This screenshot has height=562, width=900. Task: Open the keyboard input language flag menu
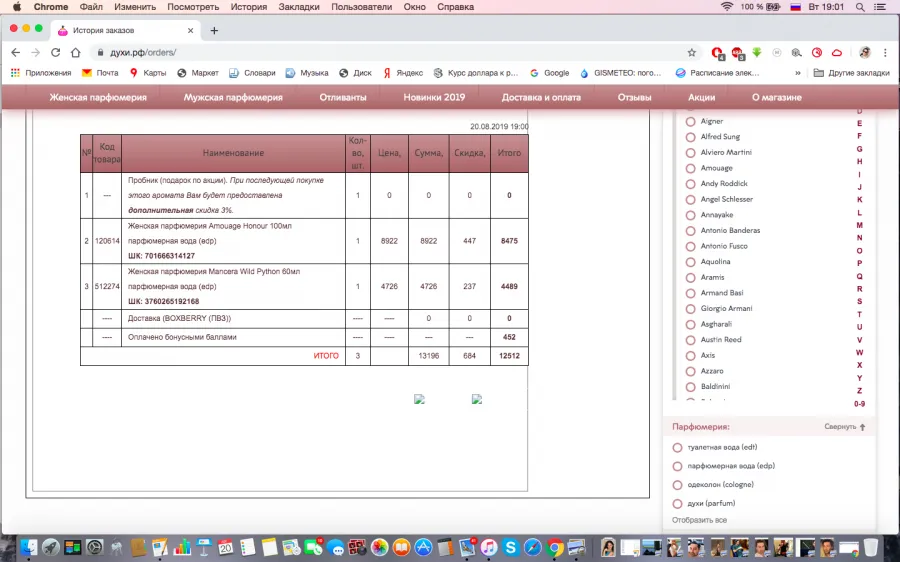[796, 7]
